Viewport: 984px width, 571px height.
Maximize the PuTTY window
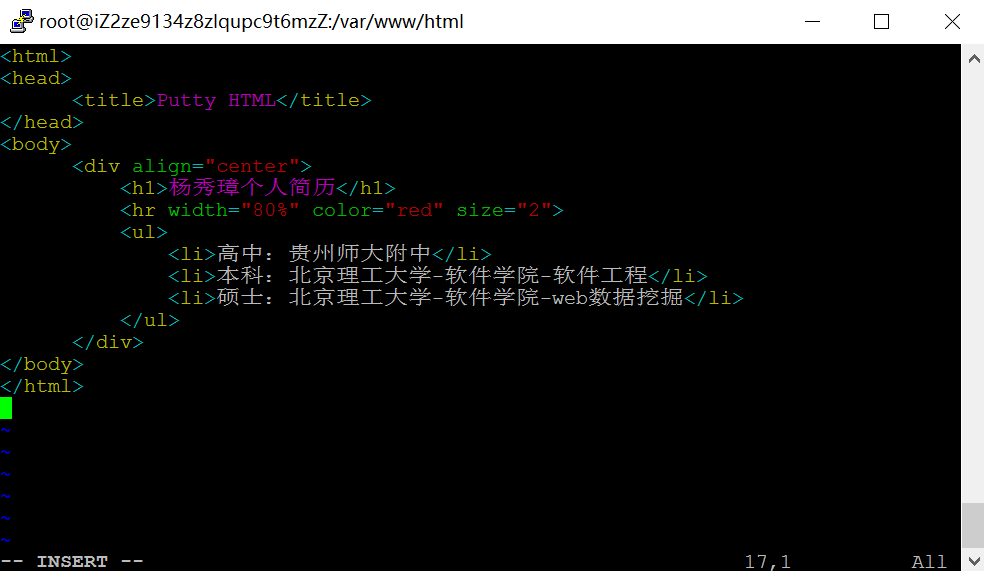[882, 21]
